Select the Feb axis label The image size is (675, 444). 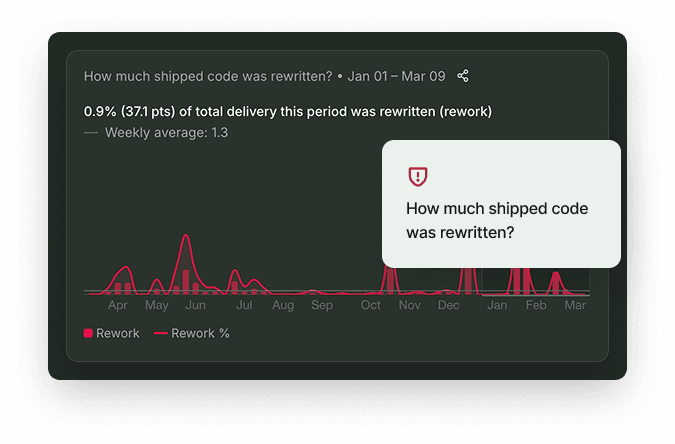(536, 305)
